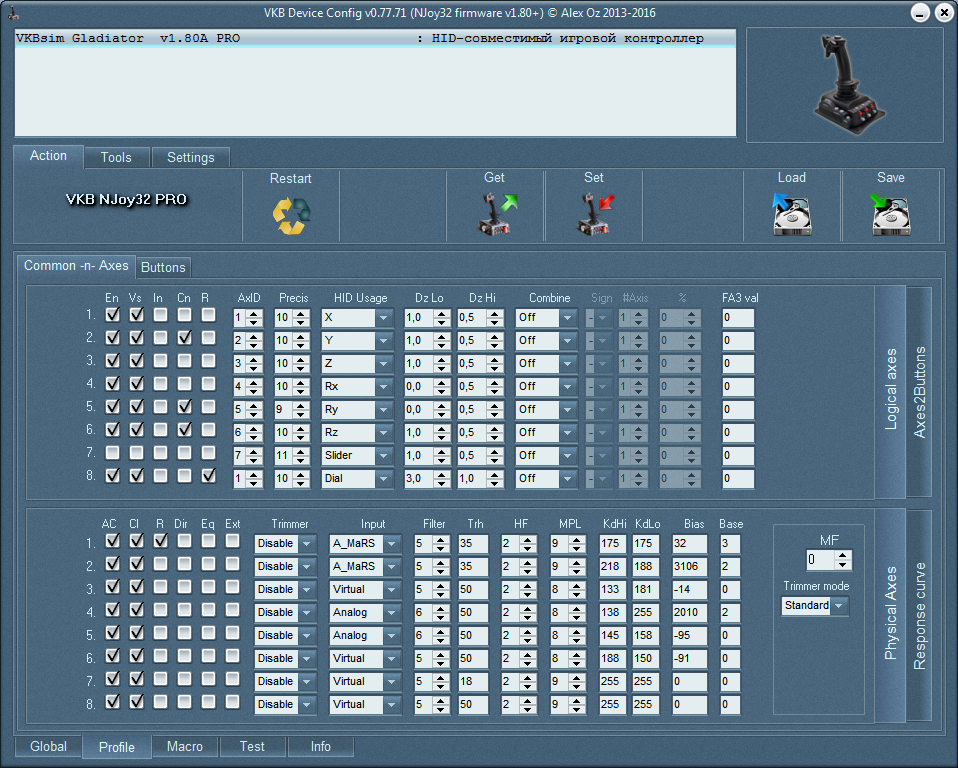Open HID Usage dropdown showing X
The image size is (958, 768).
click(357, 318)
